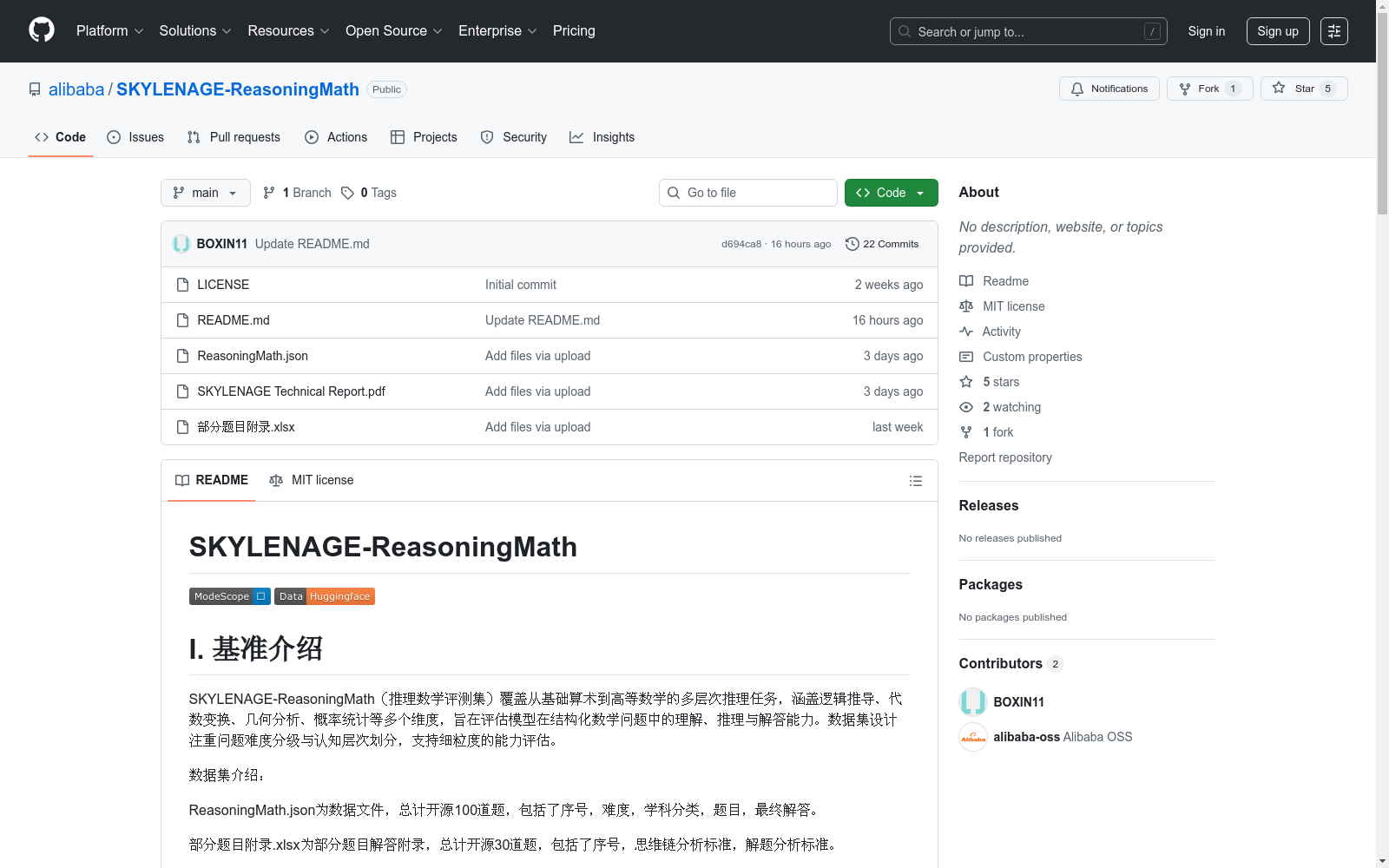Open the alibaba owner link
The image size is (1389, 868).
pyautogui.click(x=76, y=89)
